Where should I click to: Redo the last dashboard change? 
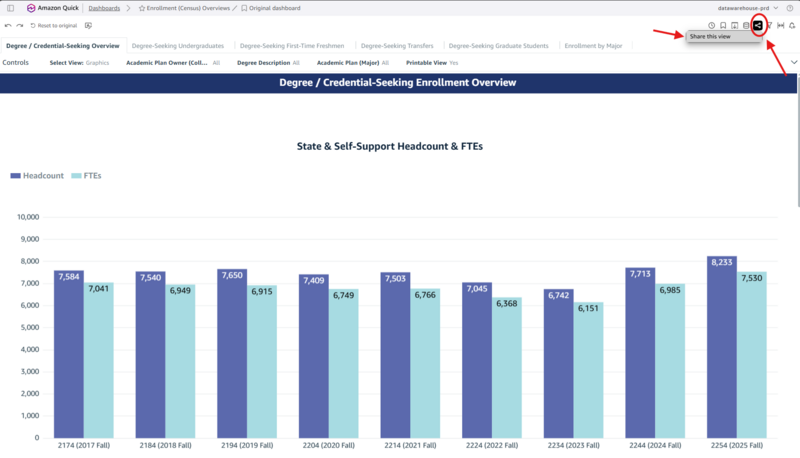tap(20, 26)
